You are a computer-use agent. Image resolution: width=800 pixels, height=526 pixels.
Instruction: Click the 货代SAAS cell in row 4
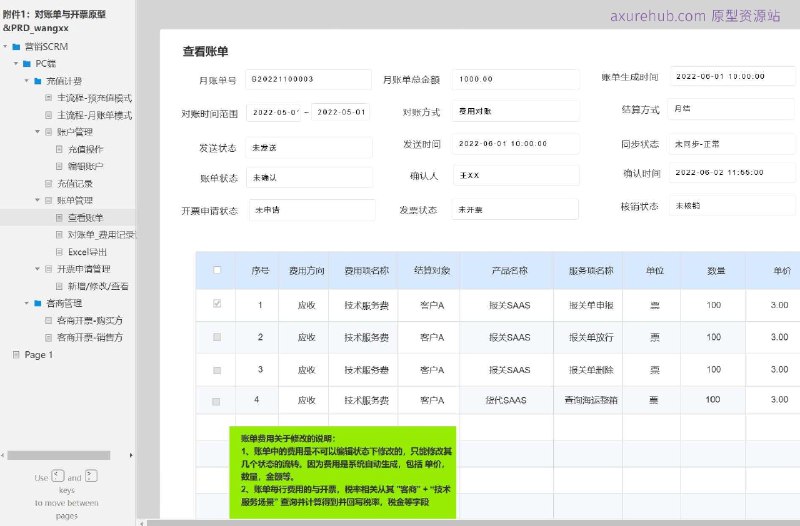point(506,400)
